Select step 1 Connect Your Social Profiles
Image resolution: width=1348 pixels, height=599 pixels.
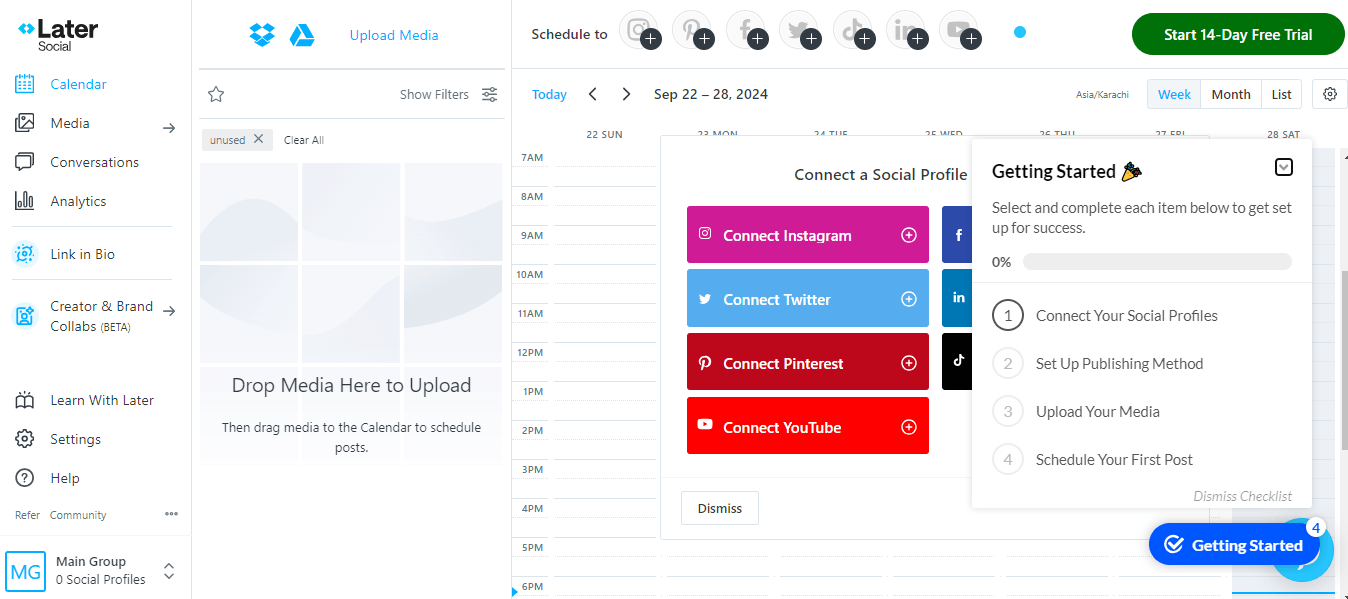coord(1126,316)
